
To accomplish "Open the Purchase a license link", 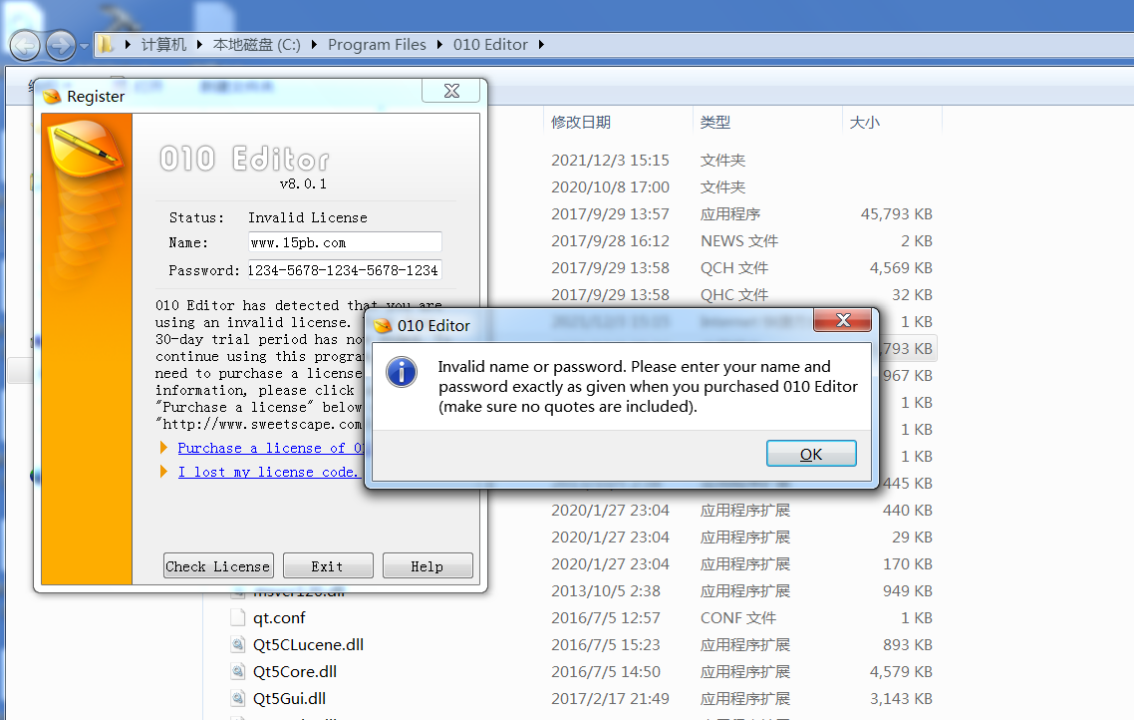I will [x=269, y=448].
